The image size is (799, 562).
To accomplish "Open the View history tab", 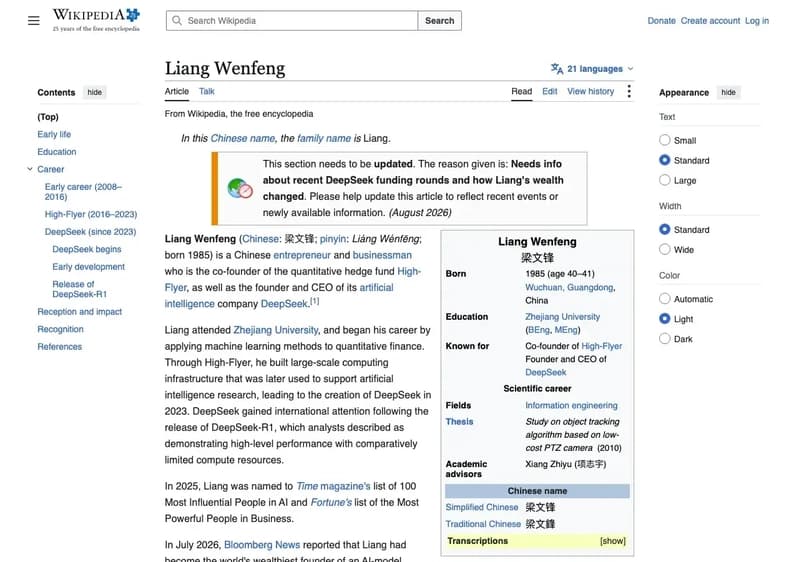I will (591, 91).
